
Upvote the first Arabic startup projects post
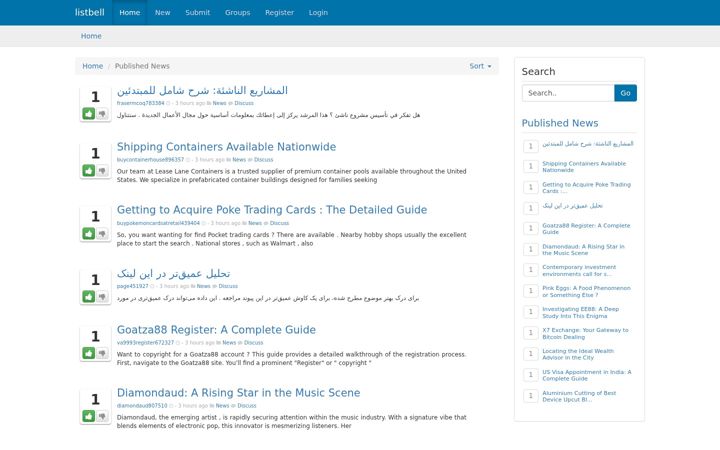point(89,113)
